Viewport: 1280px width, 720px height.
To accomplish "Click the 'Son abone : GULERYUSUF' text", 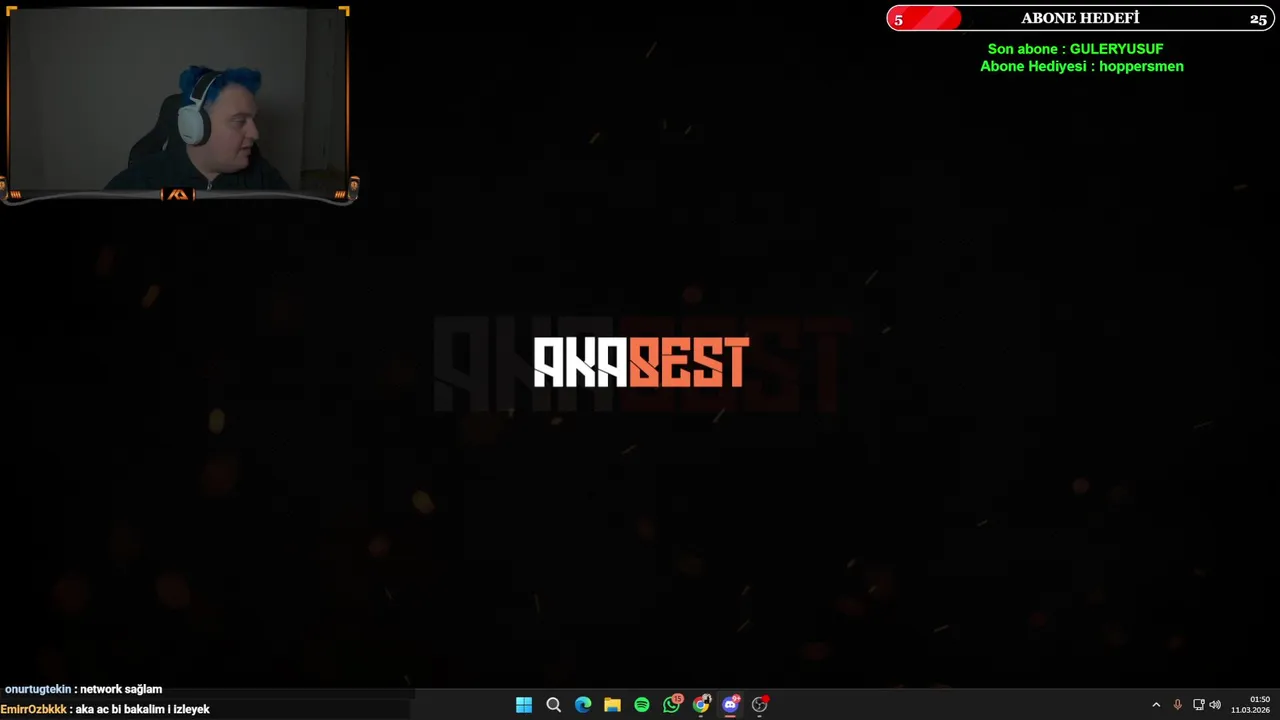I will [x=1075, y=49].
